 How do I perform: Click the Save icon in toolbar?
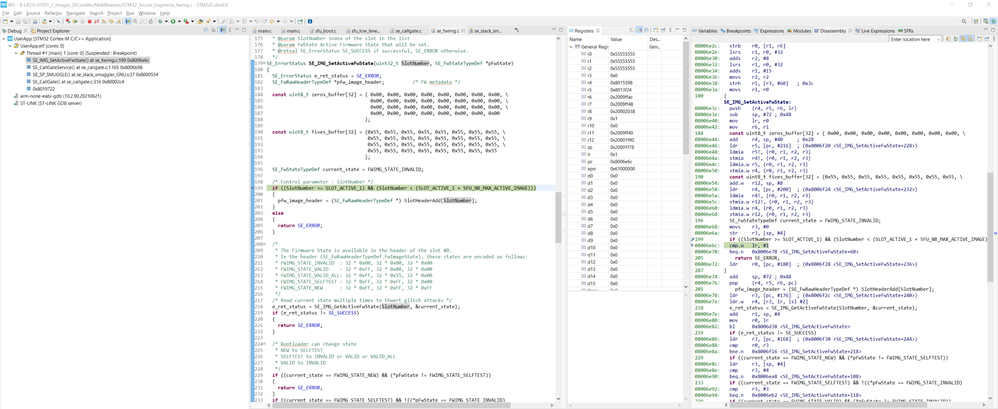(x=18, y=22)
